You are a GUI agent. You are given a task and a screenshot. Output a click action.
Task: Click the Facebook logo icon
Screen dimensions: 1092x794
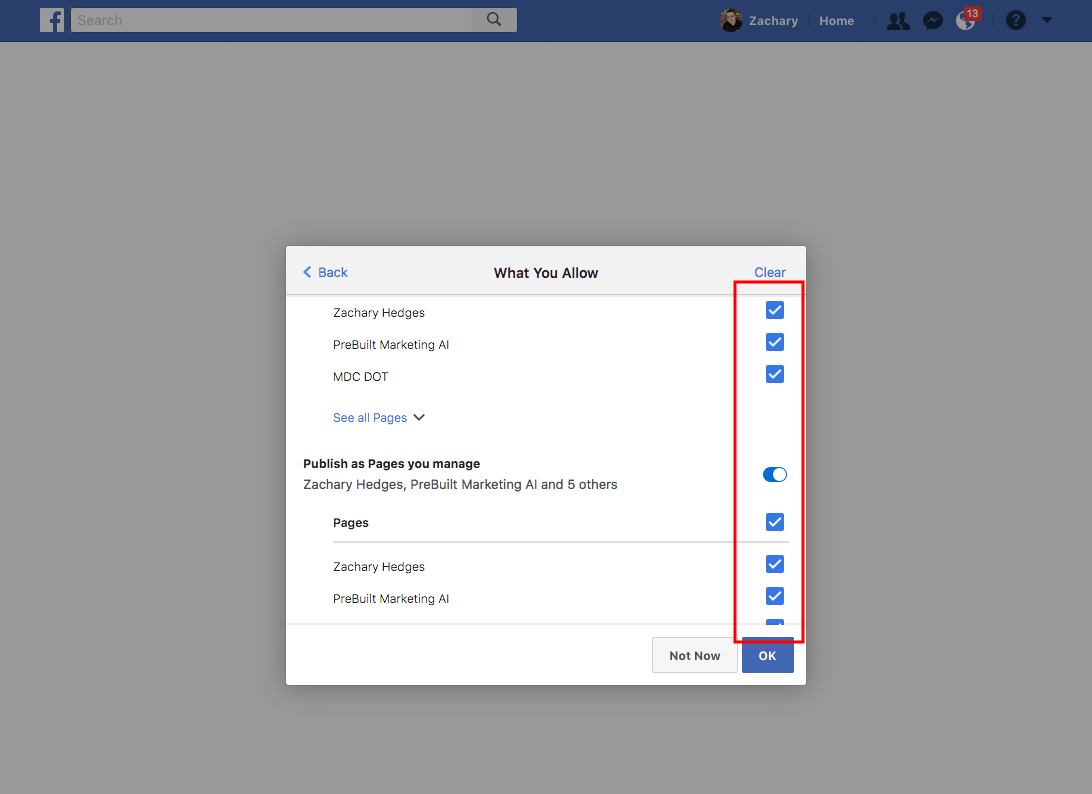[x=52, y=20]
